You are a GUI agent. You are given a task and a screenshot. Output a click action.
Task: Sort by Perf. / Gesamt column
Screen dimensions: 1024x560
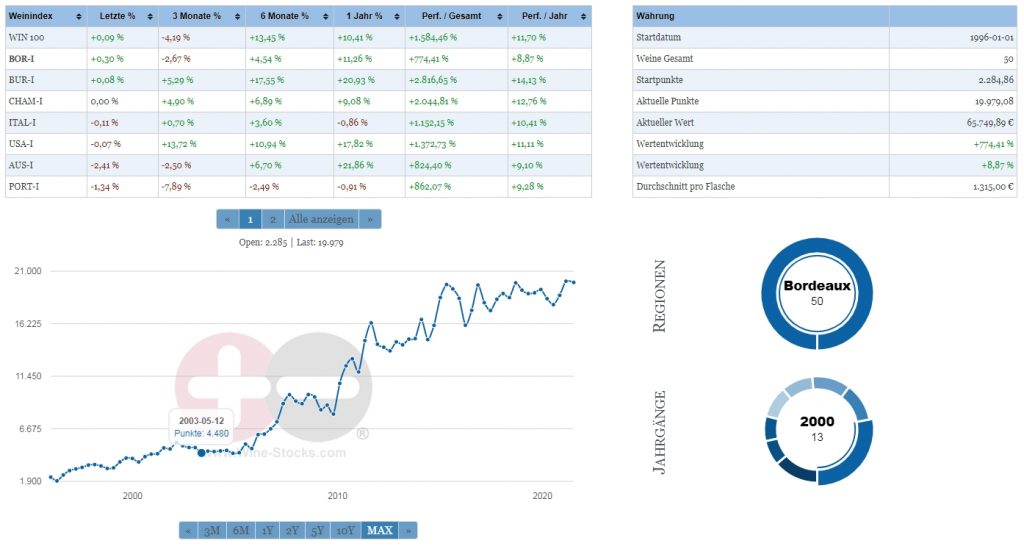coord(496,17)
